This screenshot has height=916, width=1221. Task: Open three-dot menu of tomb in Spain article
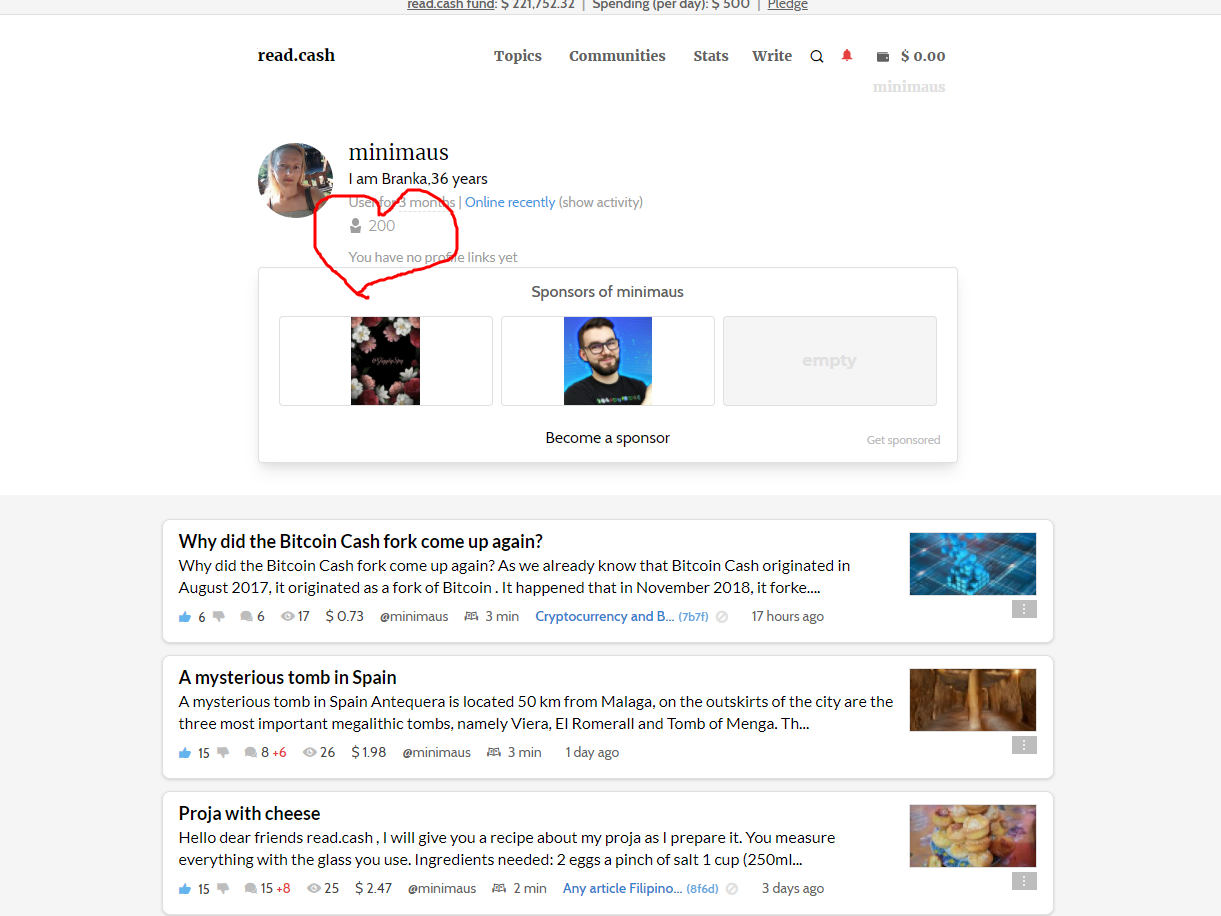point(1024,745)
